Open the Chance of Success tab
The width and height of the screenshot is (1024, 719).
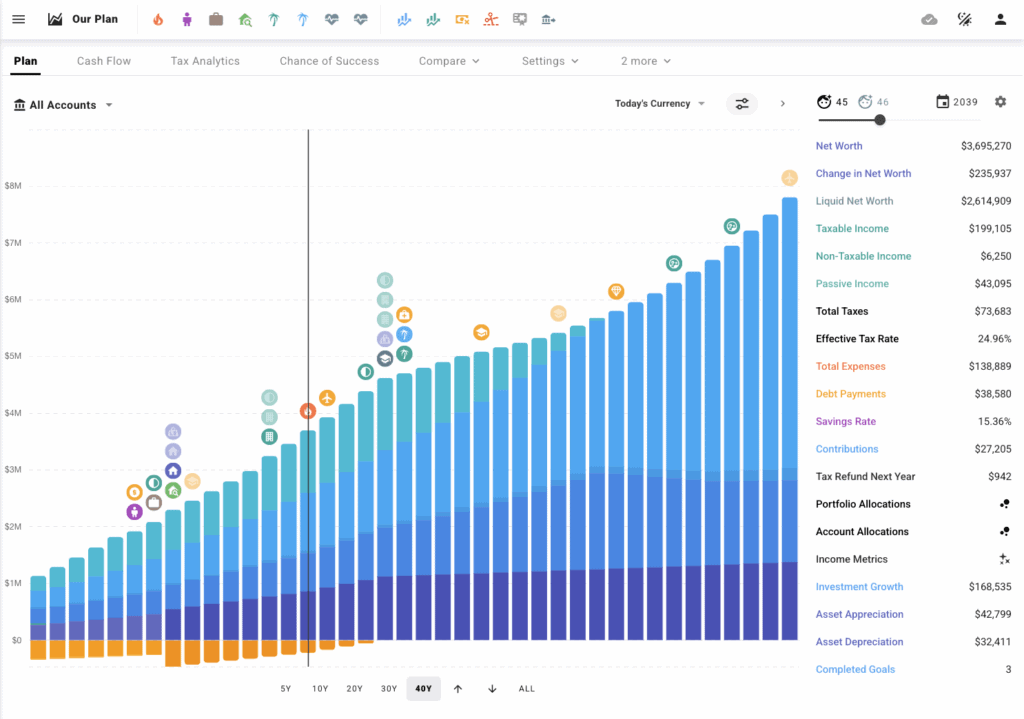329,61
